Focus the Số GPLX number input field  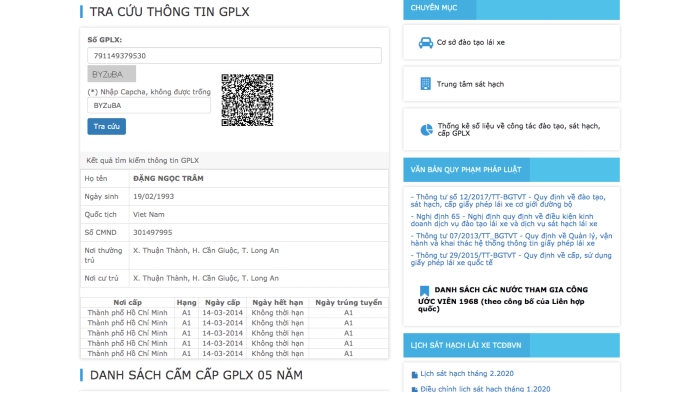[234, 56]
